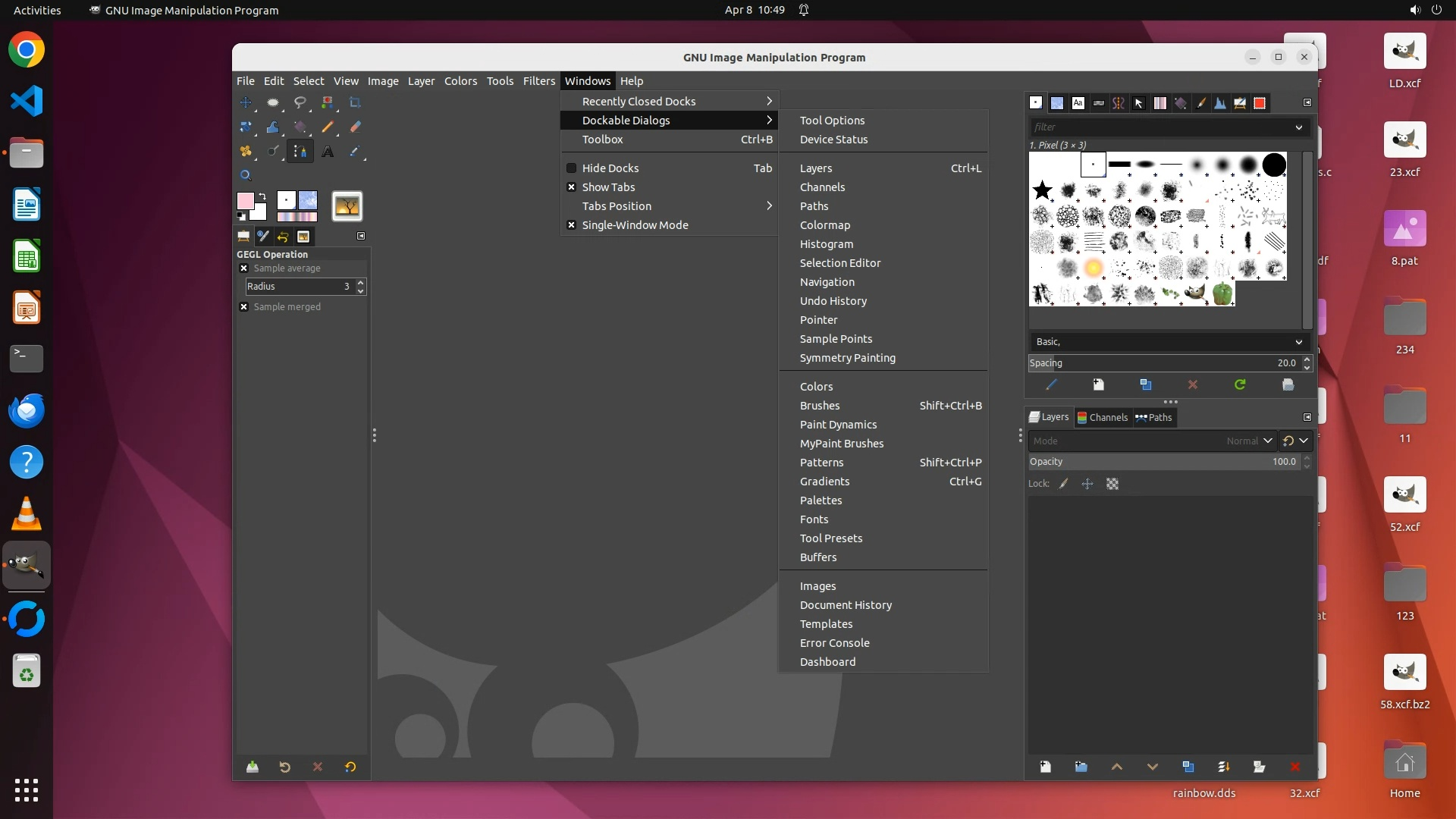
Task: Select the Pencil tool
Action: tap(328, 127)
